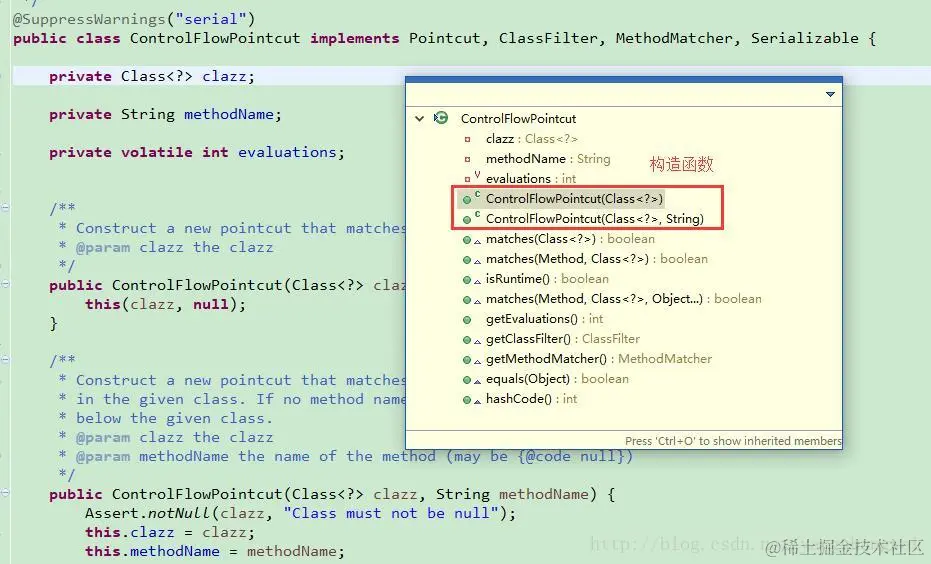Click the 'this(clazz, null);' statement
The image size is (931, 564).
[165, 305]
